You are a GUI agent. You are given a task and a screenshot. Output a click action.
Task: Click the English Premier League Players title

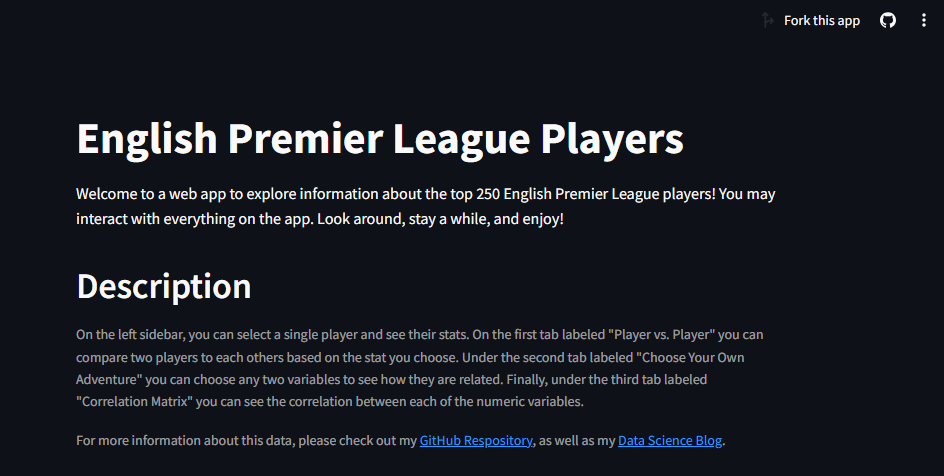380,138
